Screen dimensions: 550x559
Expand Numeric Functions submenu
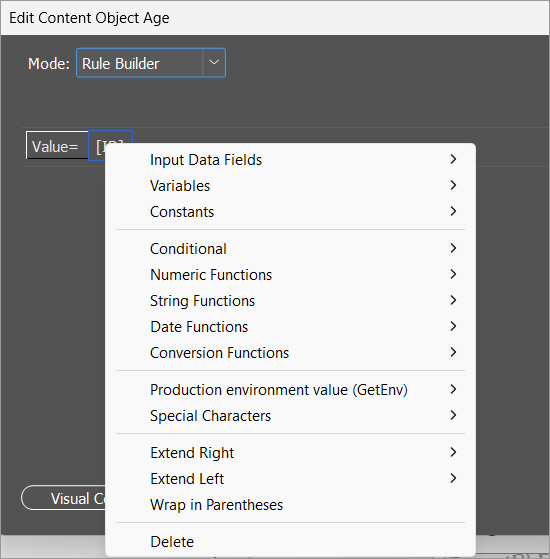click(x=291, y=275)
